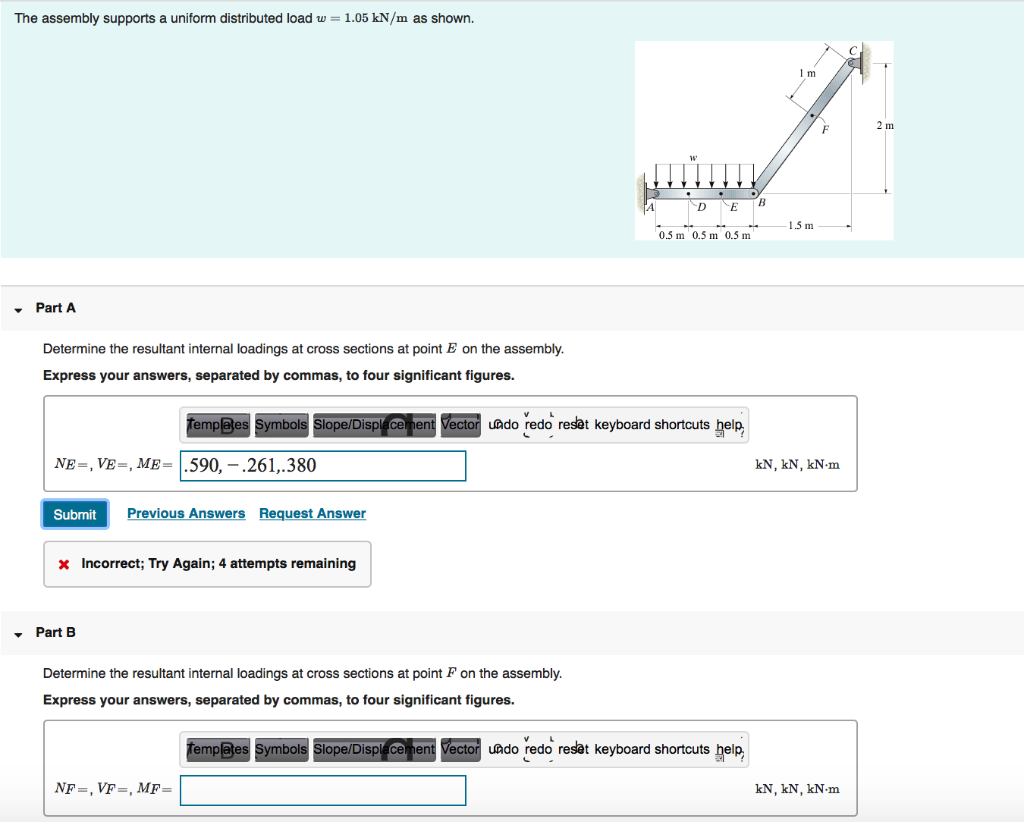Click the NE, VE, ME answer field
The image size is (1024, 822).
pyautogui.click(x=322, y=465)
